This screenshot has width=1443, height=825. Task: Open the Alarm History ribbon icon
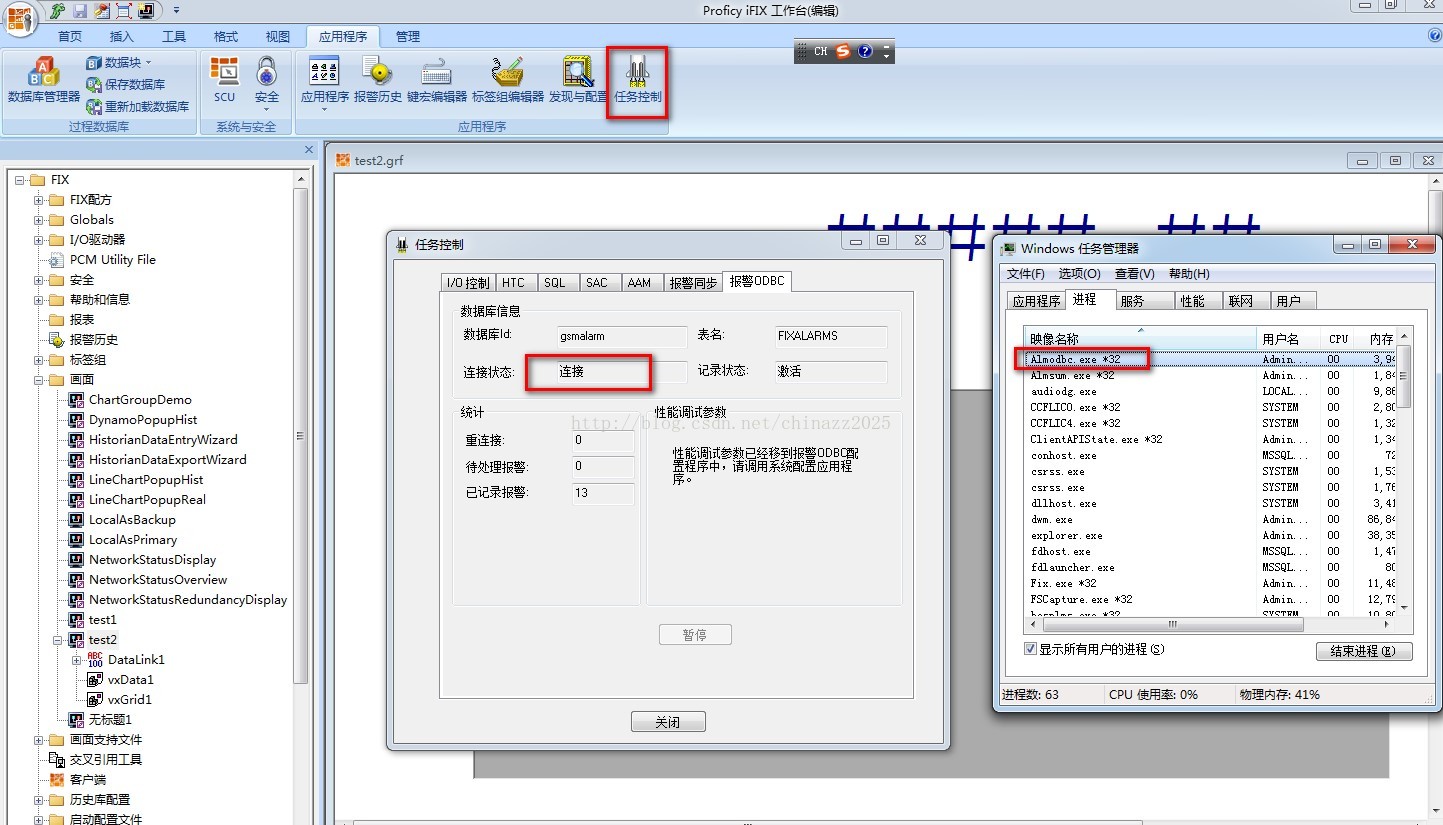tap(378, 78)
